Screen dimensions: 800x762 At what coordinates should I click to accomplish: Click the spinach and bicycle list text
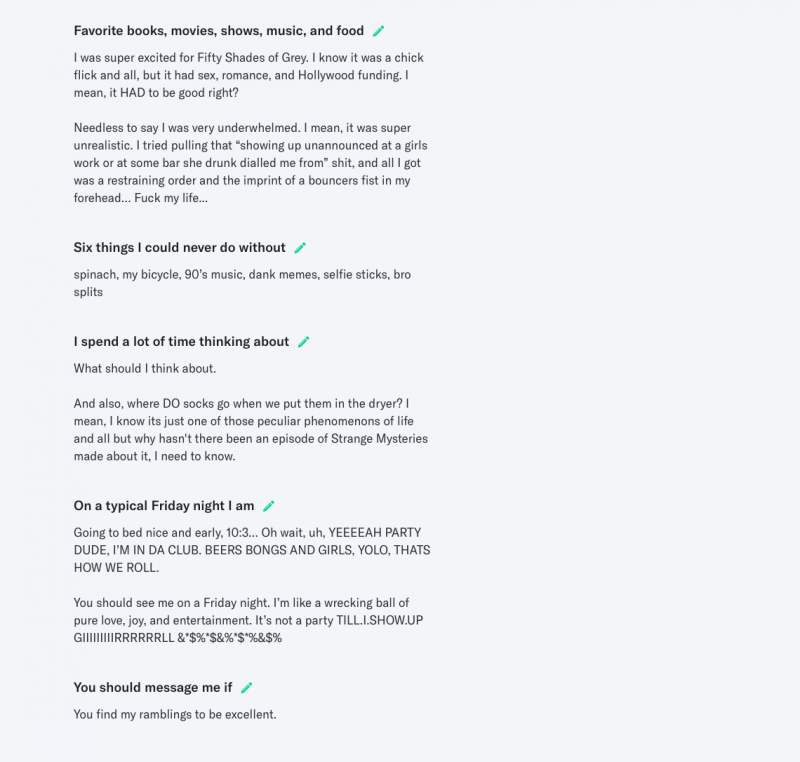click(241, 283)
